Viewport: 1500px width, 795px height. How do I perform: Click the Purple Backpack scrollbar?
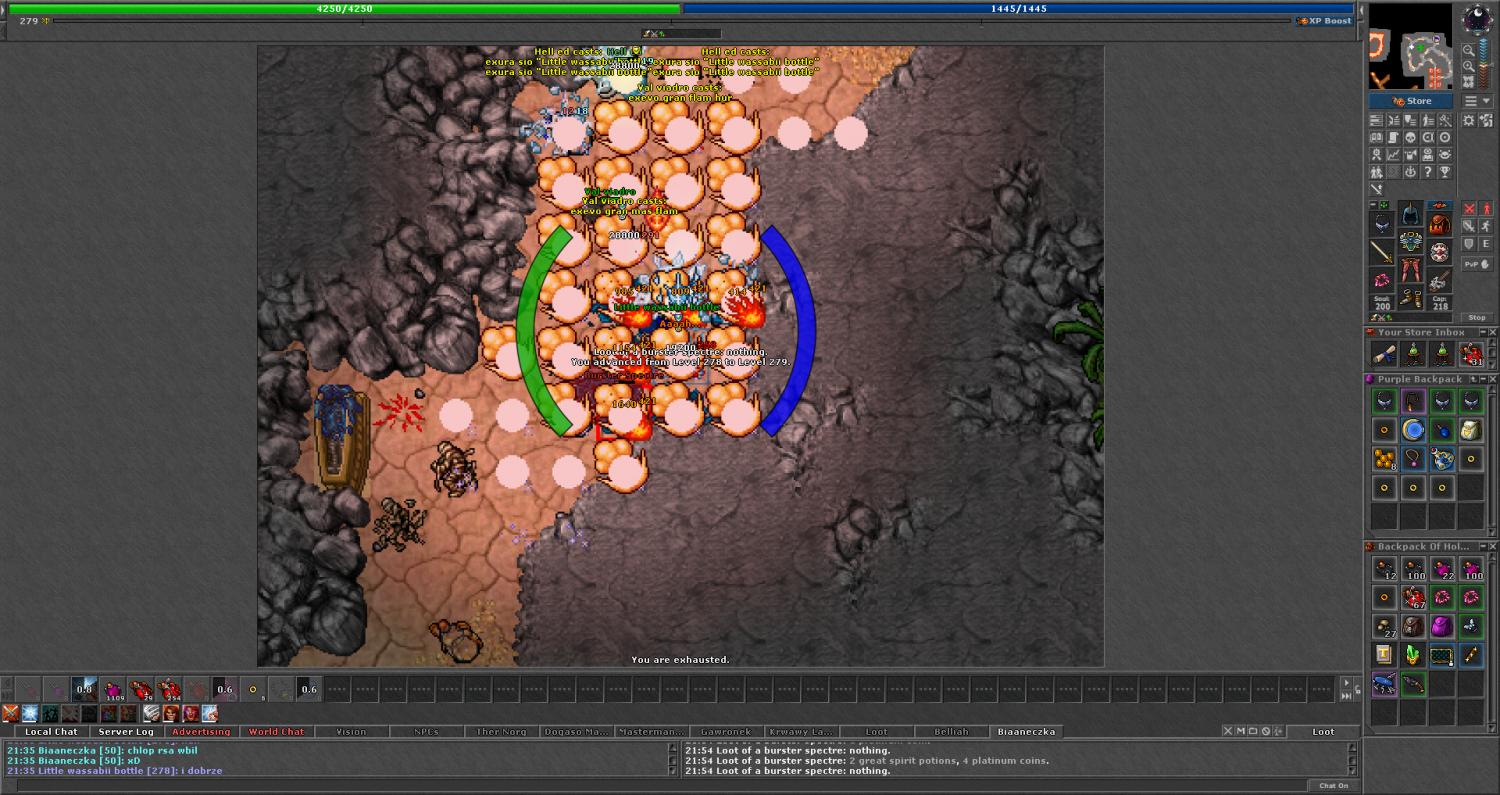pos(1494,457)
